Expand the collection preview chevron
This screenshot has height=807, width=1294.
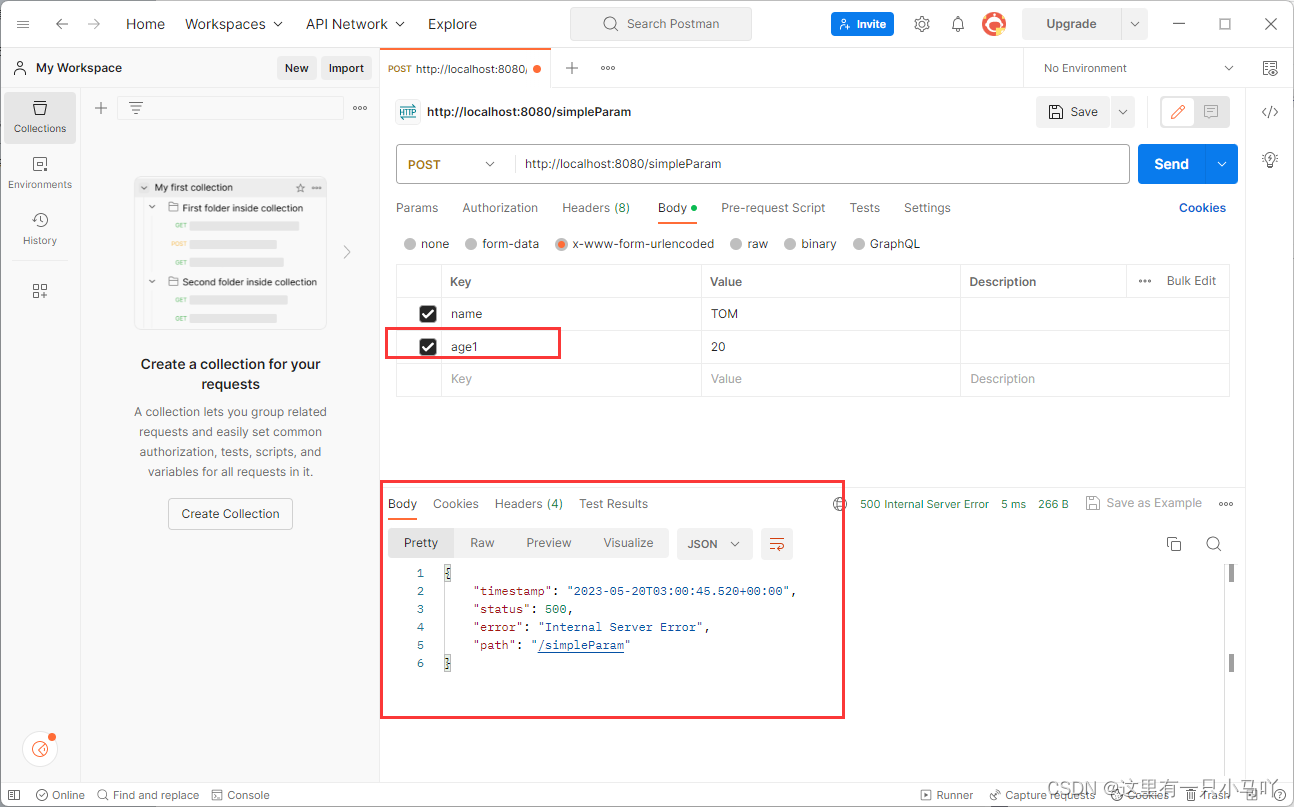click(x=347, y=252)
